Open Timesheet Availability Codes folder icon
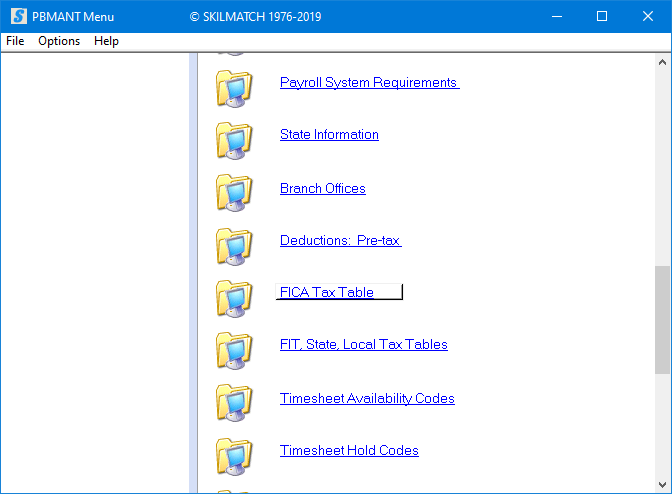The width and height of the screenshot is (672, 494). (x=234, y=402)
